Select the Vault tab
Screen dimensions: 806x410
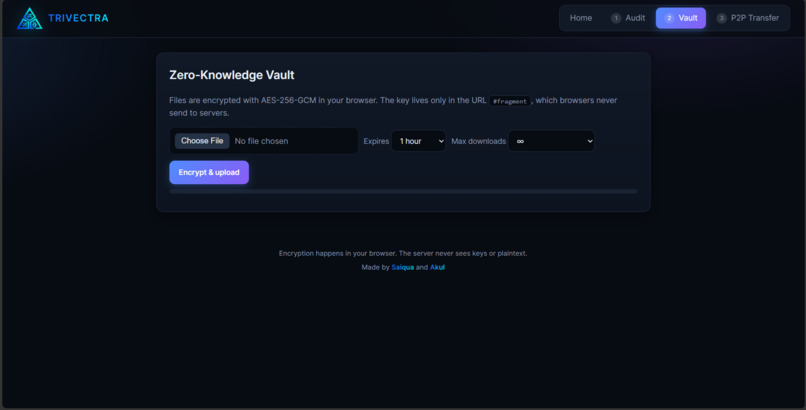tap(681, 18)
